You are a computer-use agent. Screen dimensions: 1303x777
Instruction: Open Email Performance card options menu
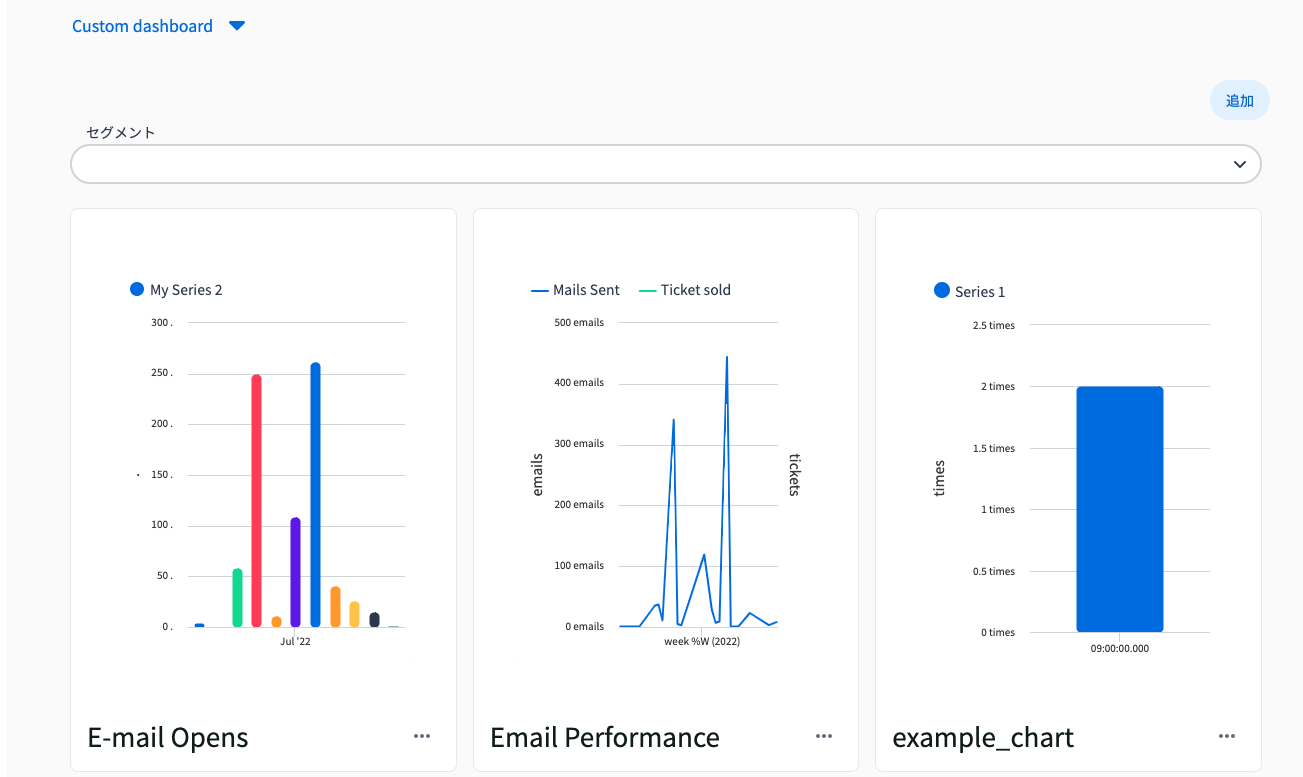pyautogui.click(x=824, y=736)
